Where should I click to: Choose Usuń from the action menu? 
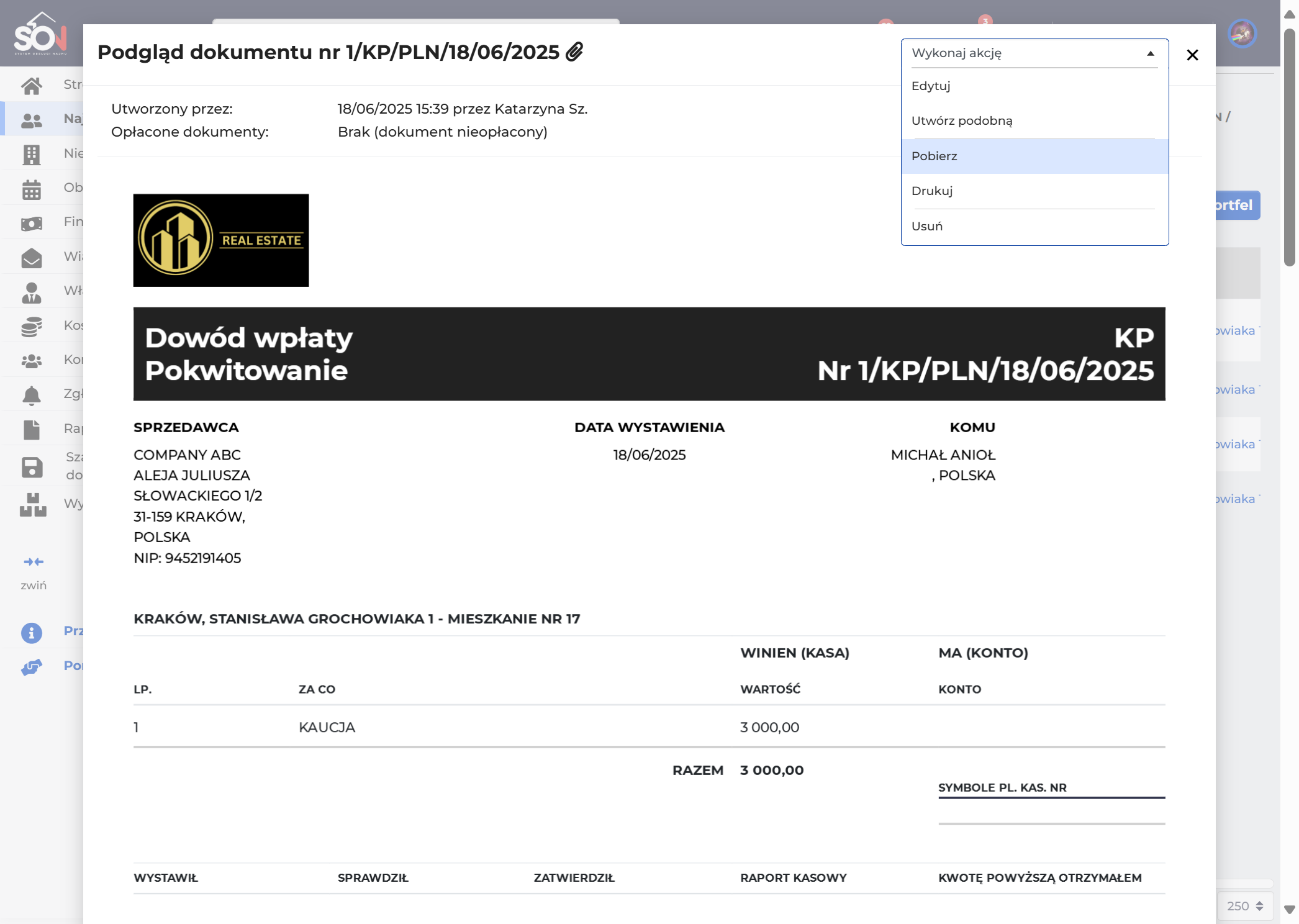tap(1034, 227)
